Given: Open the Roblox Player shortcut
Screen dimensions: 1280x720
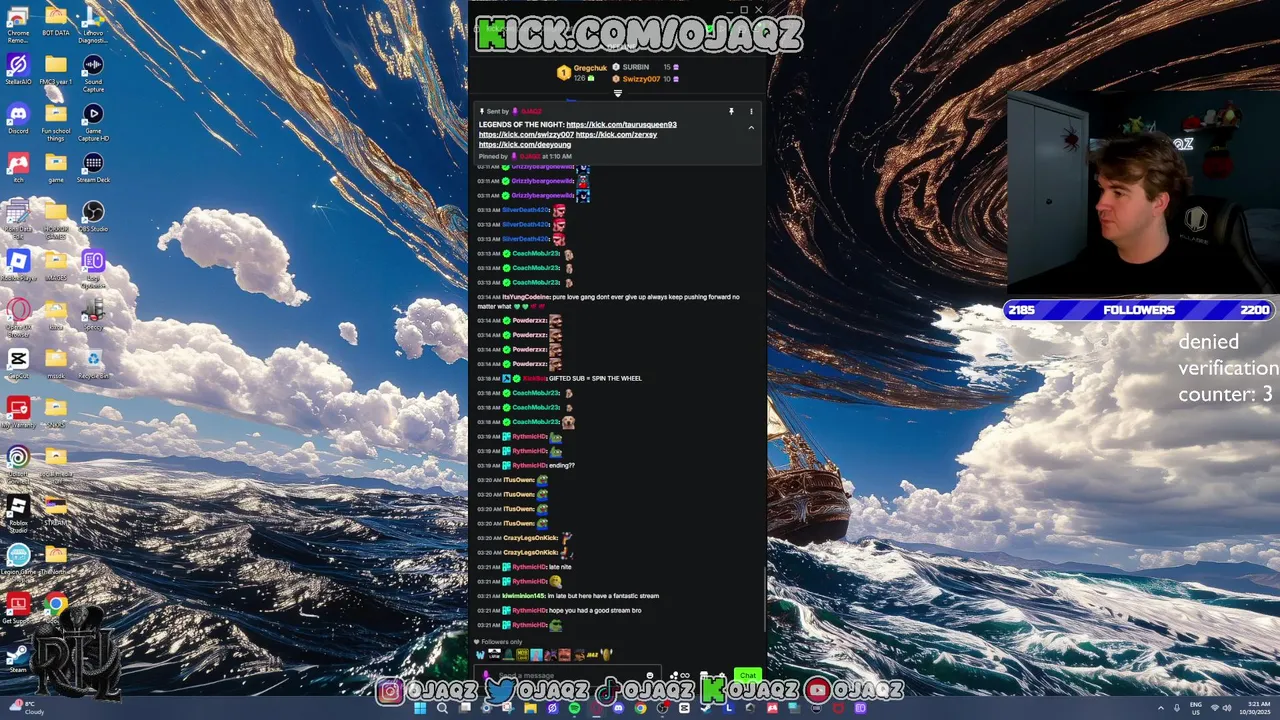Looking at the screenshot, I should click(18, 266).
